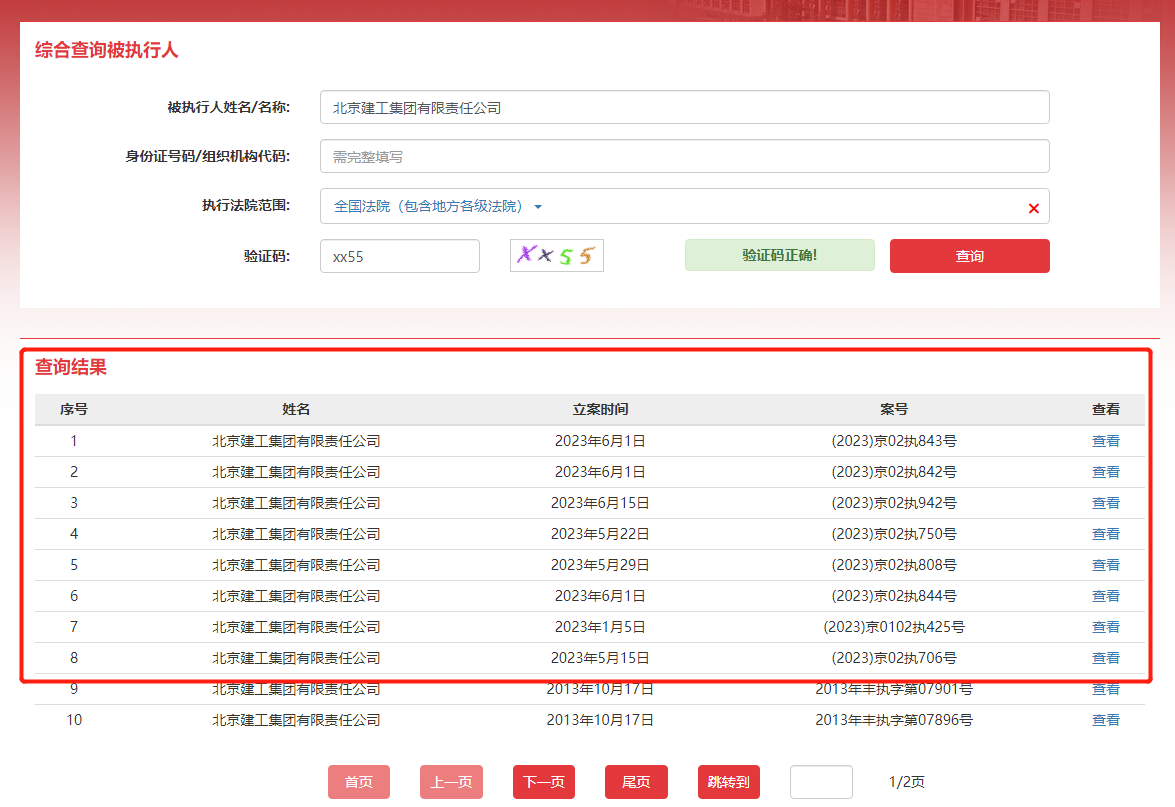Click case number (2023)京0102执425号
1175x807 pixels.
coord(894,626)
